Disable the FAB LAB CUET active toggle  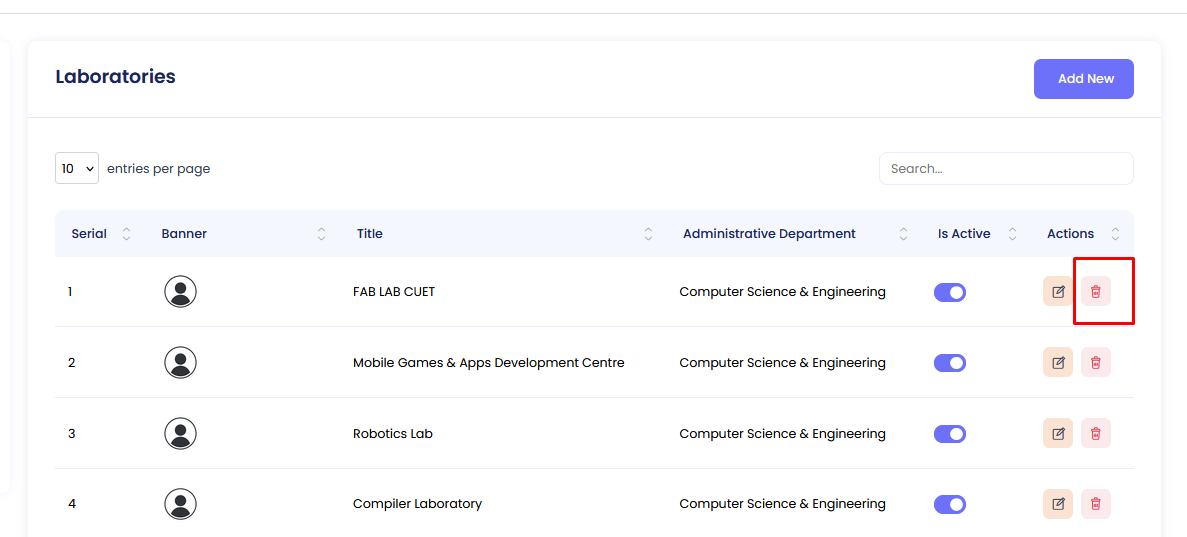pyautogui.click(x=949, y=292)
